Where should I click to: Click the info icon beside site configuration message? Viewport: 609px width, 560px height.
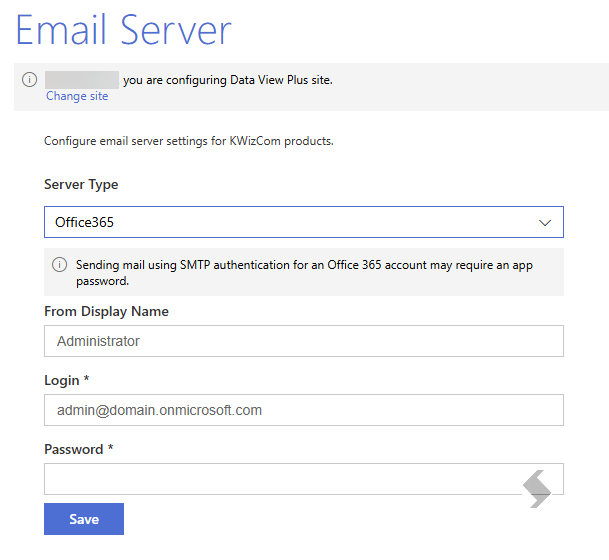[30, 80]
